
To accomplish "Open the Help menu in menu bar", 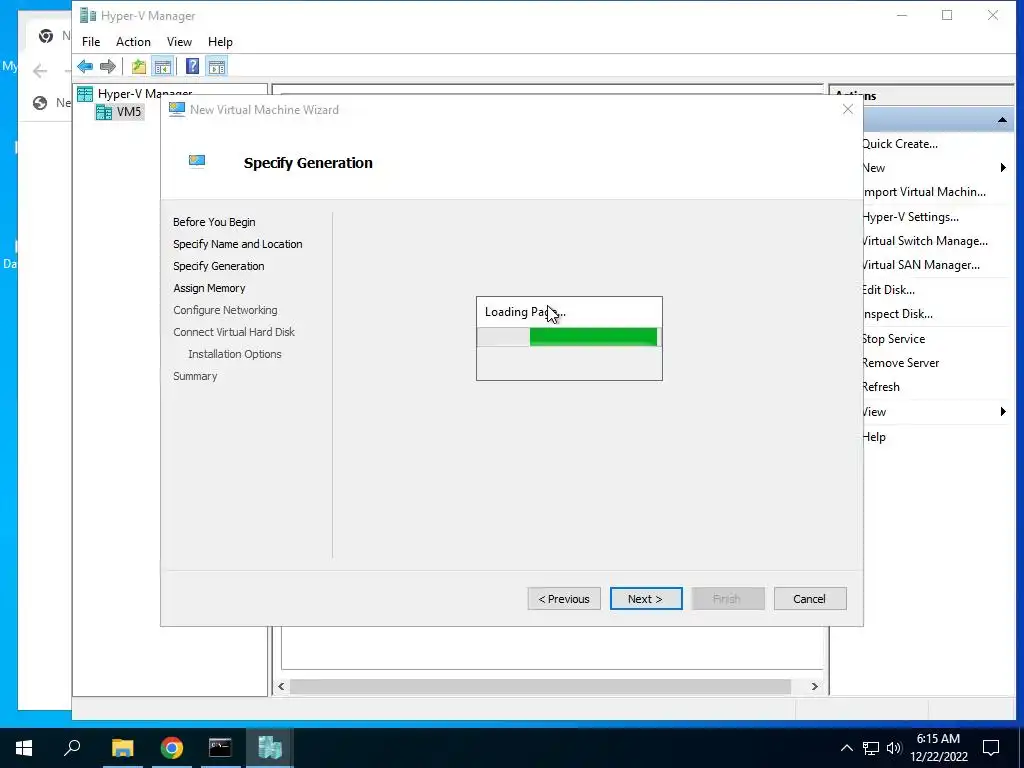I will [220, 42].
